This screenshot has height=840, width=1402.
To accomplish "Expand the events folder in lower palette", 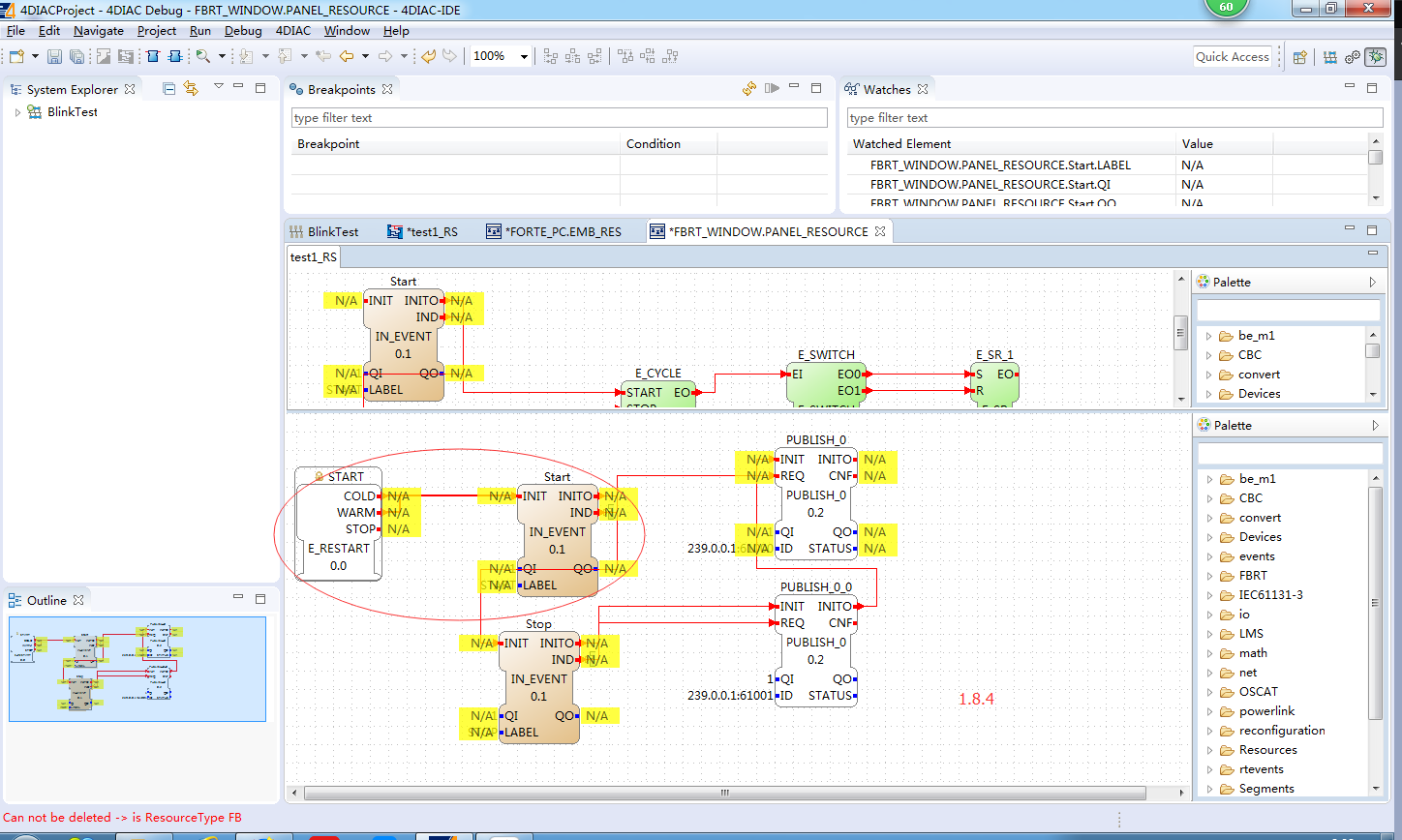I will [1209, 556].
